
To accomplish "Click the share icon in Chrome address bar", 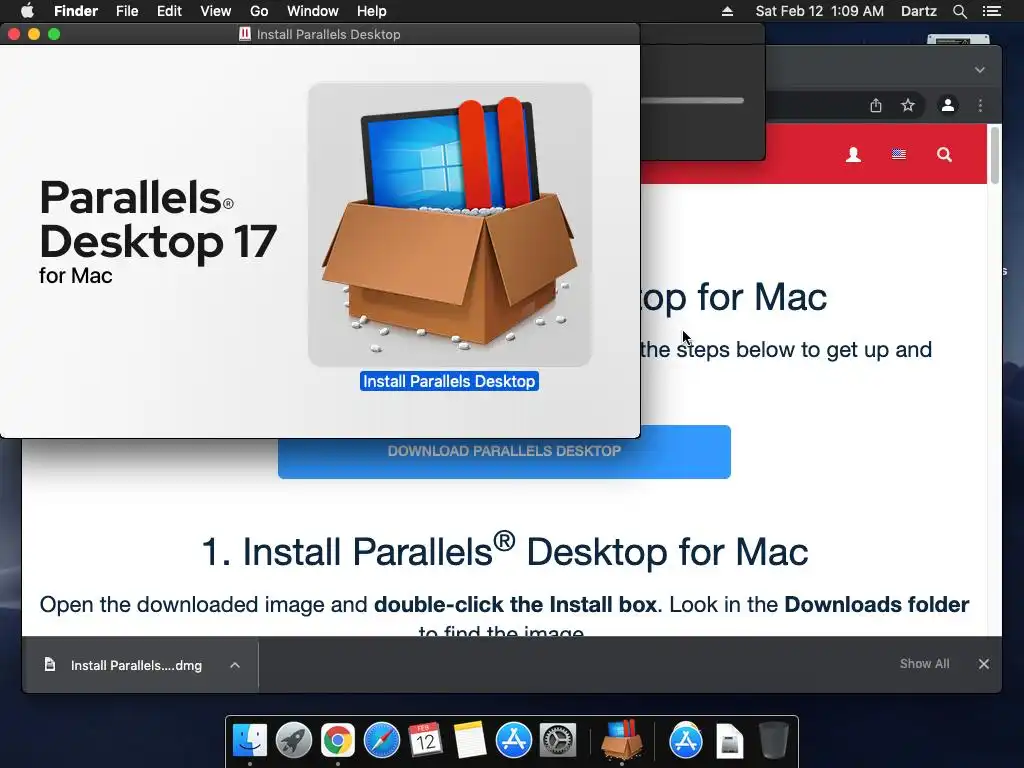I will (x=876, y=105).
